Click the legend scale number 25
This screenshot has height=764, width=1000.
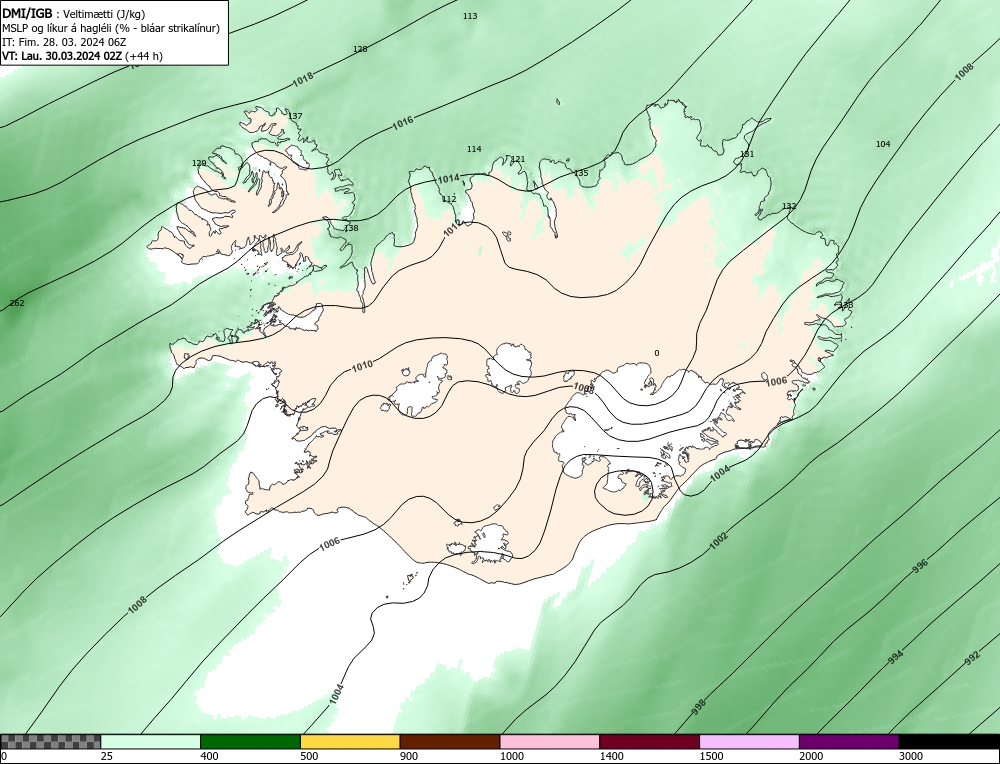107,757
